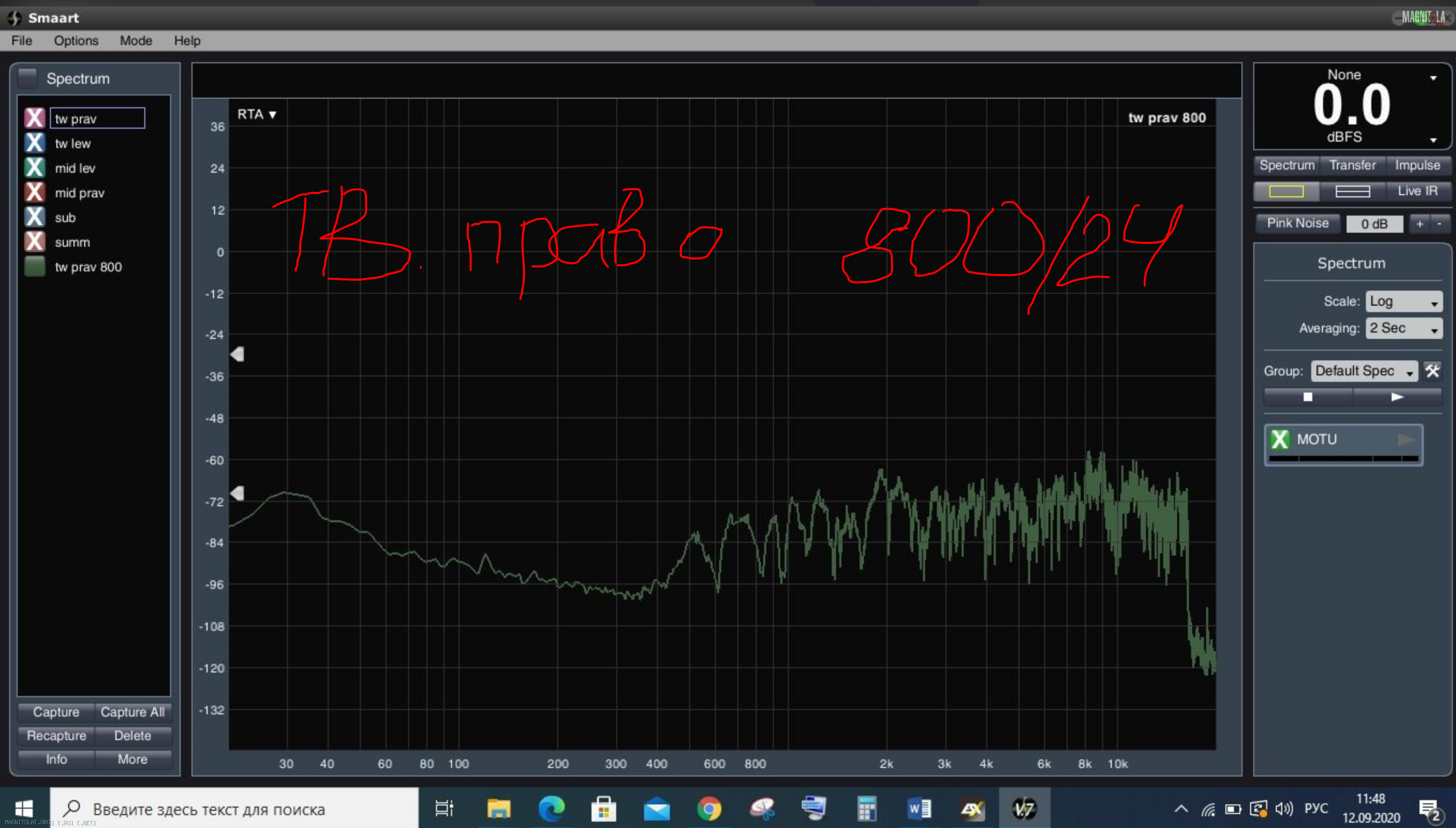Screen dimensions: 1456x828
Task: Open Google Chrome from the taskbar
Action: [x=708, y=808]
